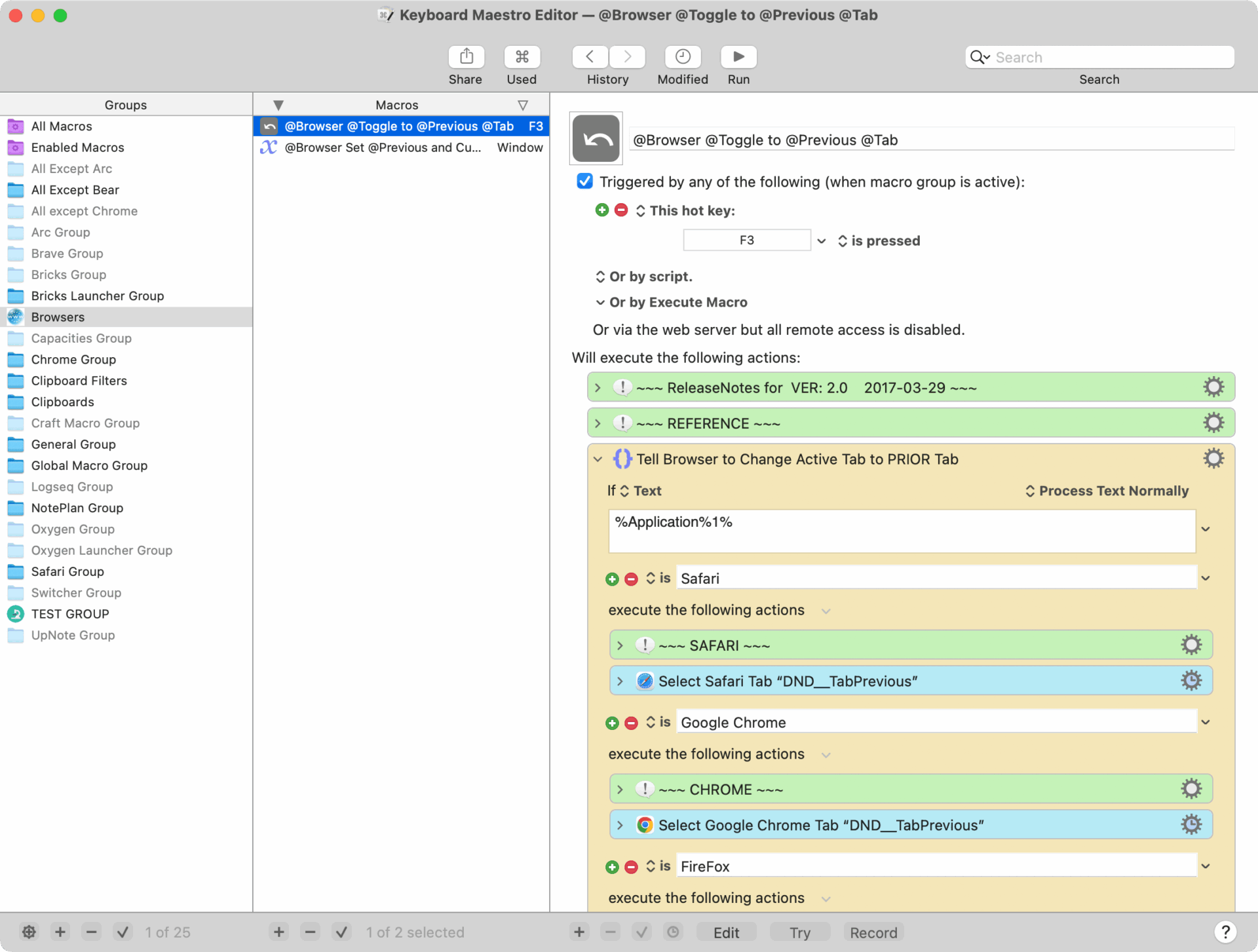1258x952 pixels.
Task: Open the 'Process Text Normally' dropdown
Action: click(1107, 491)
